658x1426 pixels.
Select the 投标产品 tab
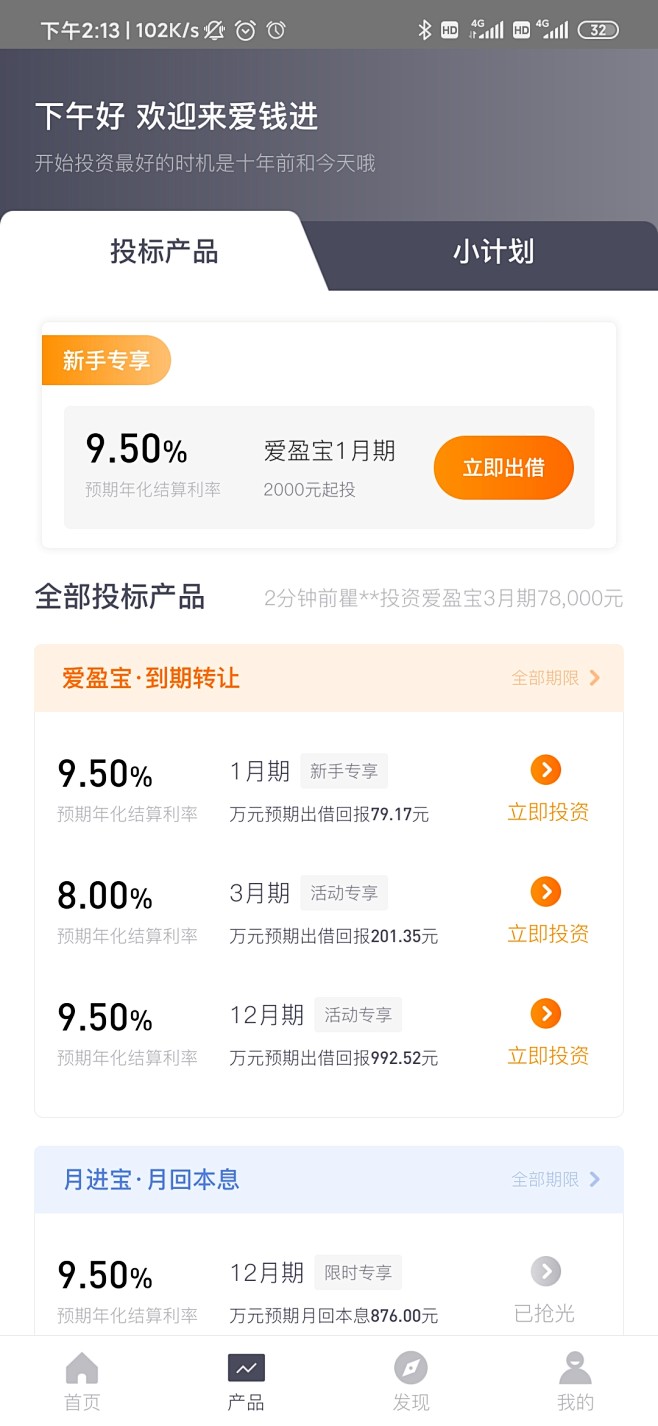coord(164,252)
